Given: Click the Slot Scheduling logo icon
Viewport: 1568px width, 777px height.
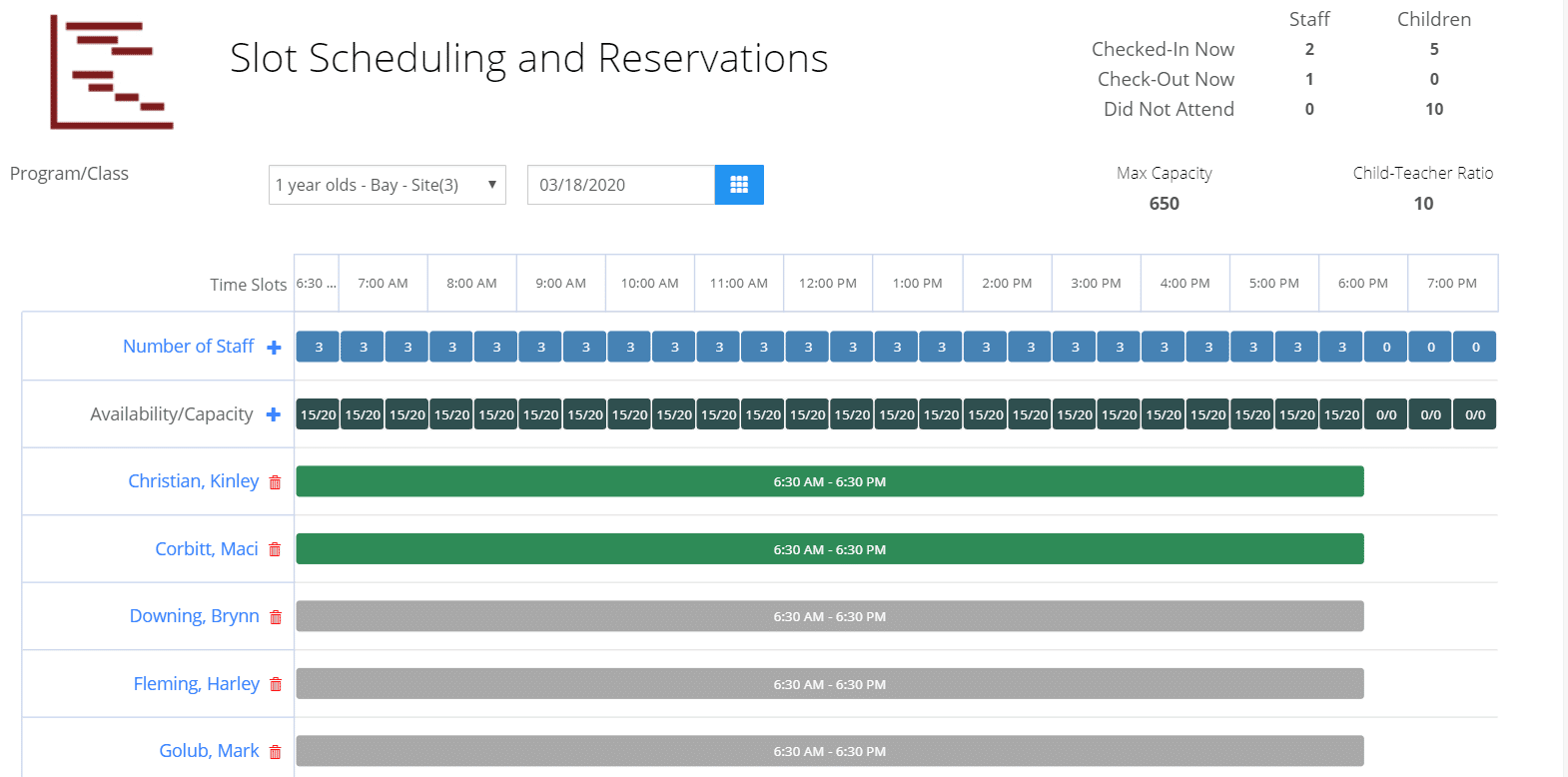Looking at the screenshot, I should [x=112, y=72].
